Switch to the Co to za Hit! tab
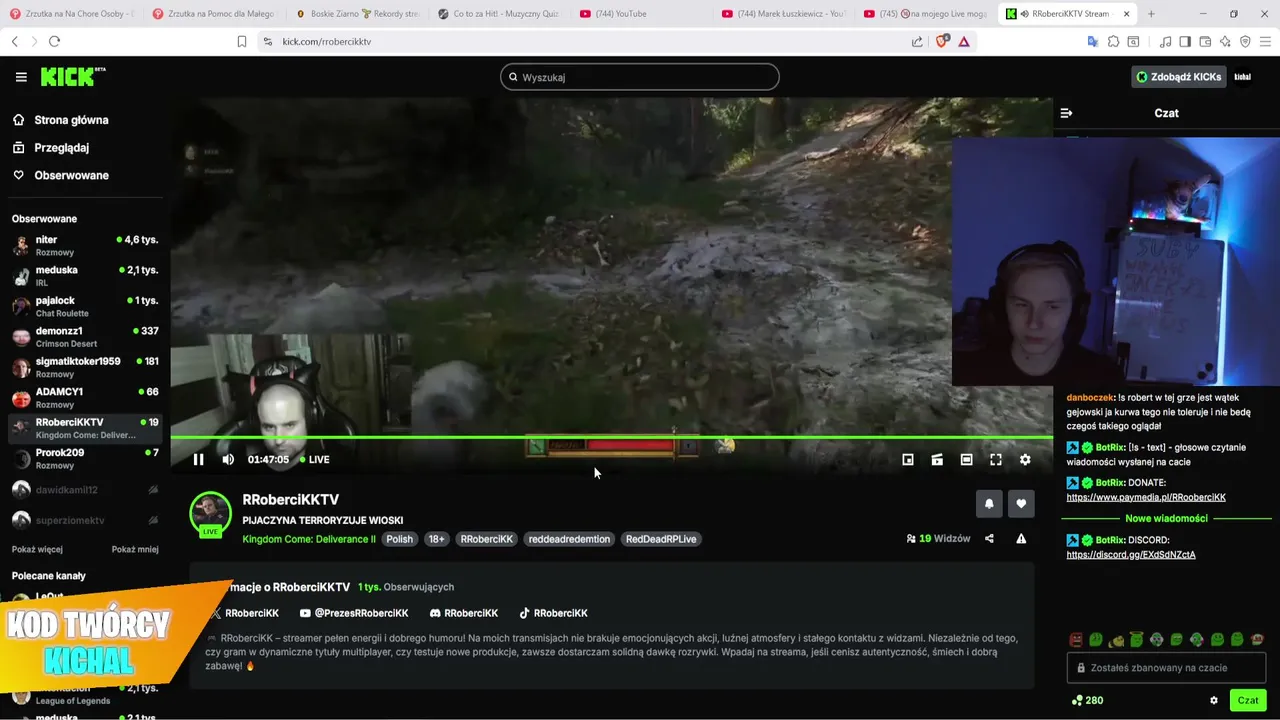Viewport: 1280px width, 720px height. pos(499,14)
